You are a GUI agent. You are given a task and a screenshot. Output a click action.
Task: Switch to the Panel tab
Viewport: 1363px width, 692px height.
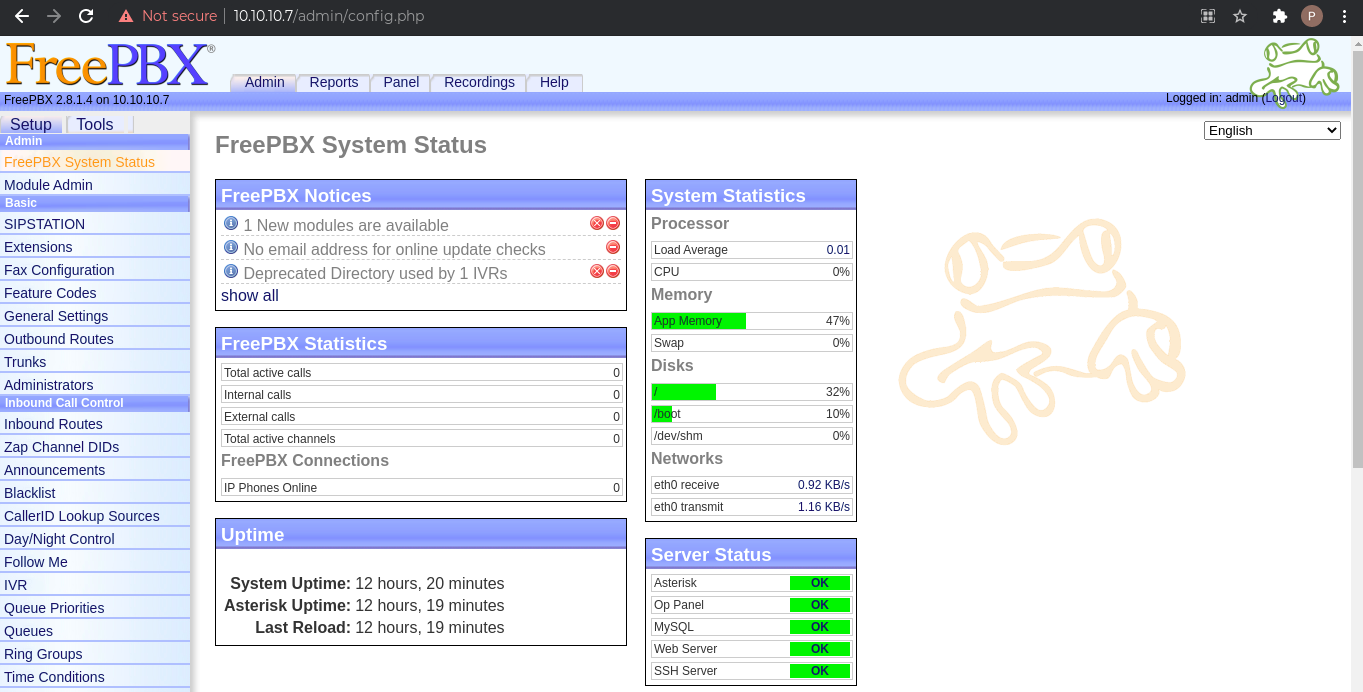(x=401, y=82)
